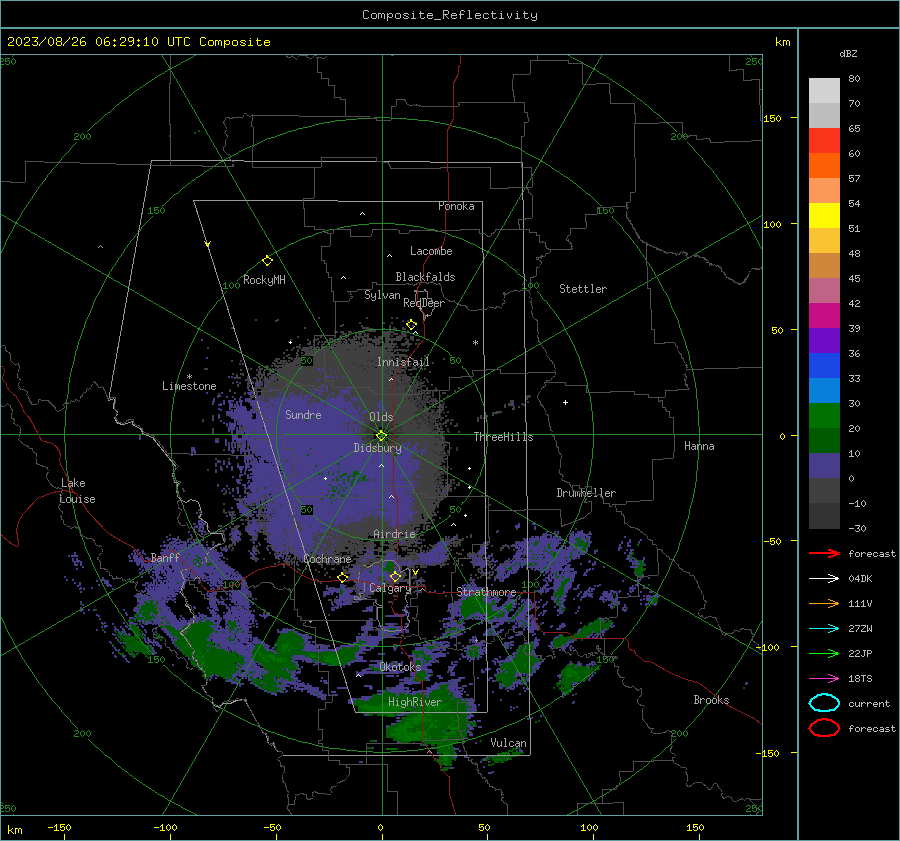Click the red forecast arrow in legend
Viewport: 900px width, 841px height.
pos(824,553)
